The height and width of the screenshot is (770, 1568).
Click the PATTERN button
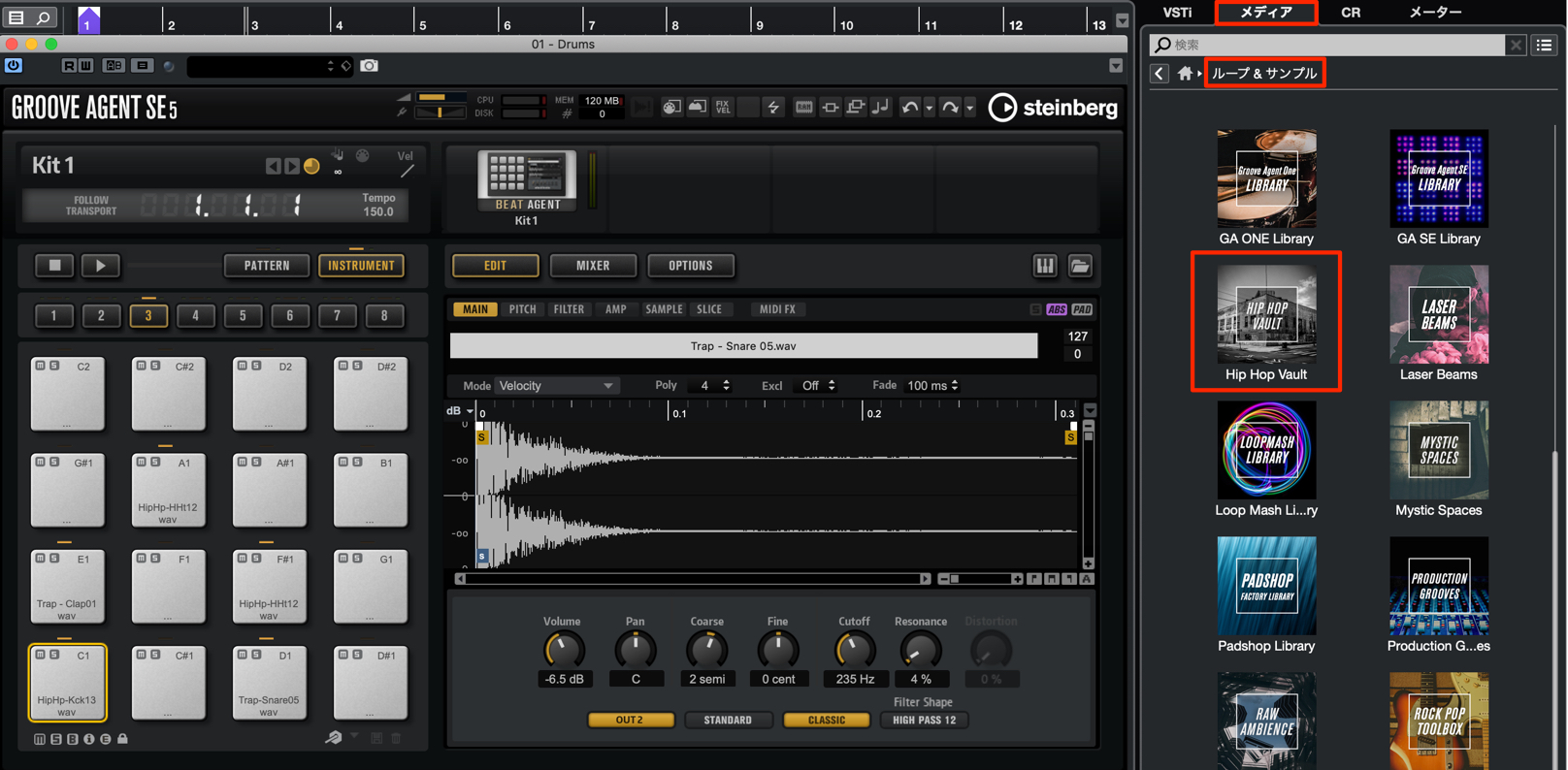[267, 266]
